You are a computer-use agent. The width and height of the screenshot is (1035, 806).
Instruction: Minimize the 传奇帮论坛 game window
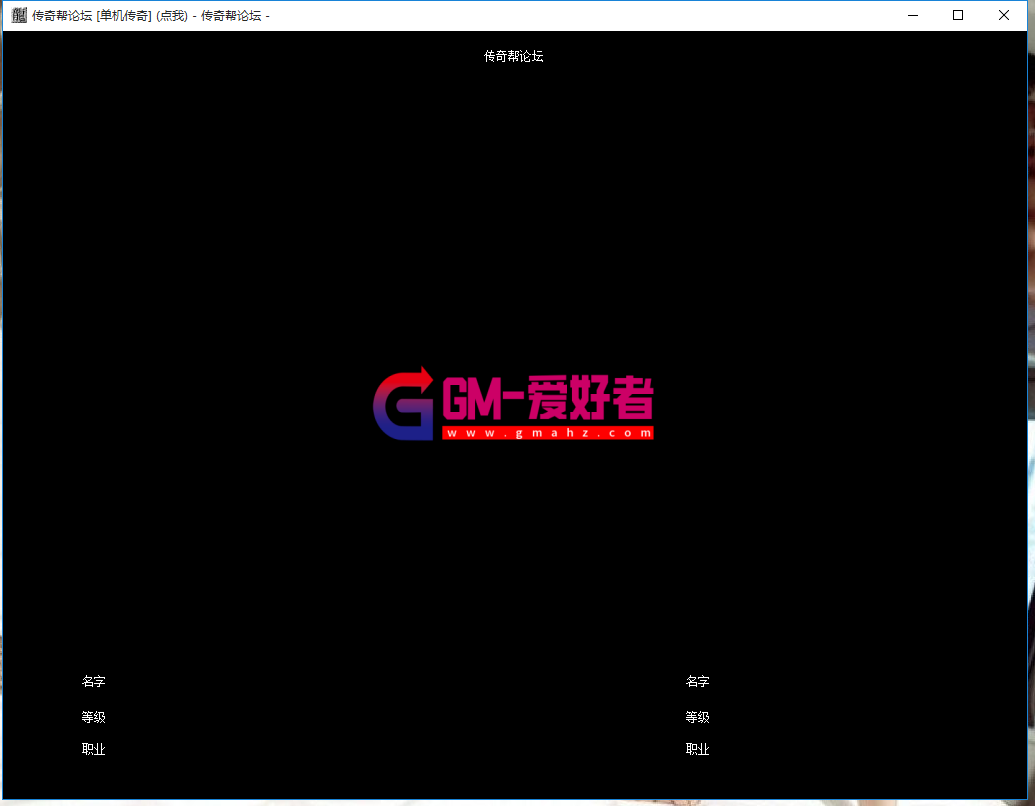(913, 15)
